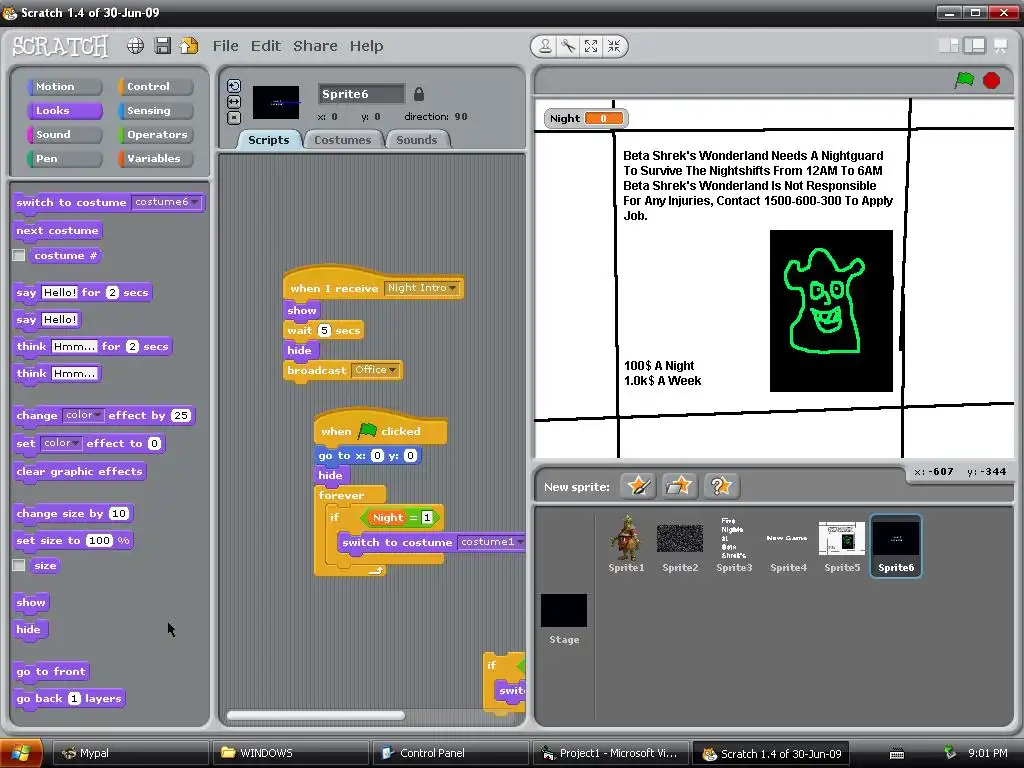Select Sprite4 thumbnail in sprite list
Screen dimensions: 1024x768
point(788,544)
